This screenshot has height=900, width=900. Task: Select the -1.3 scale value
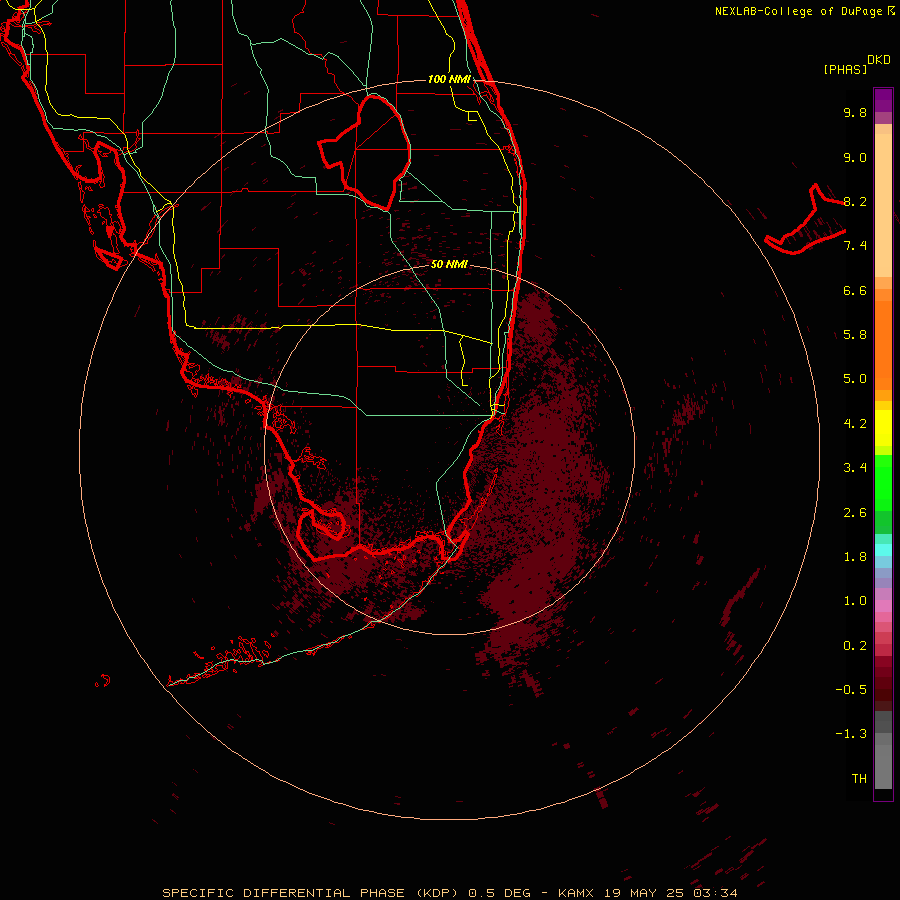pyautogui.click(x=851, y=734)
